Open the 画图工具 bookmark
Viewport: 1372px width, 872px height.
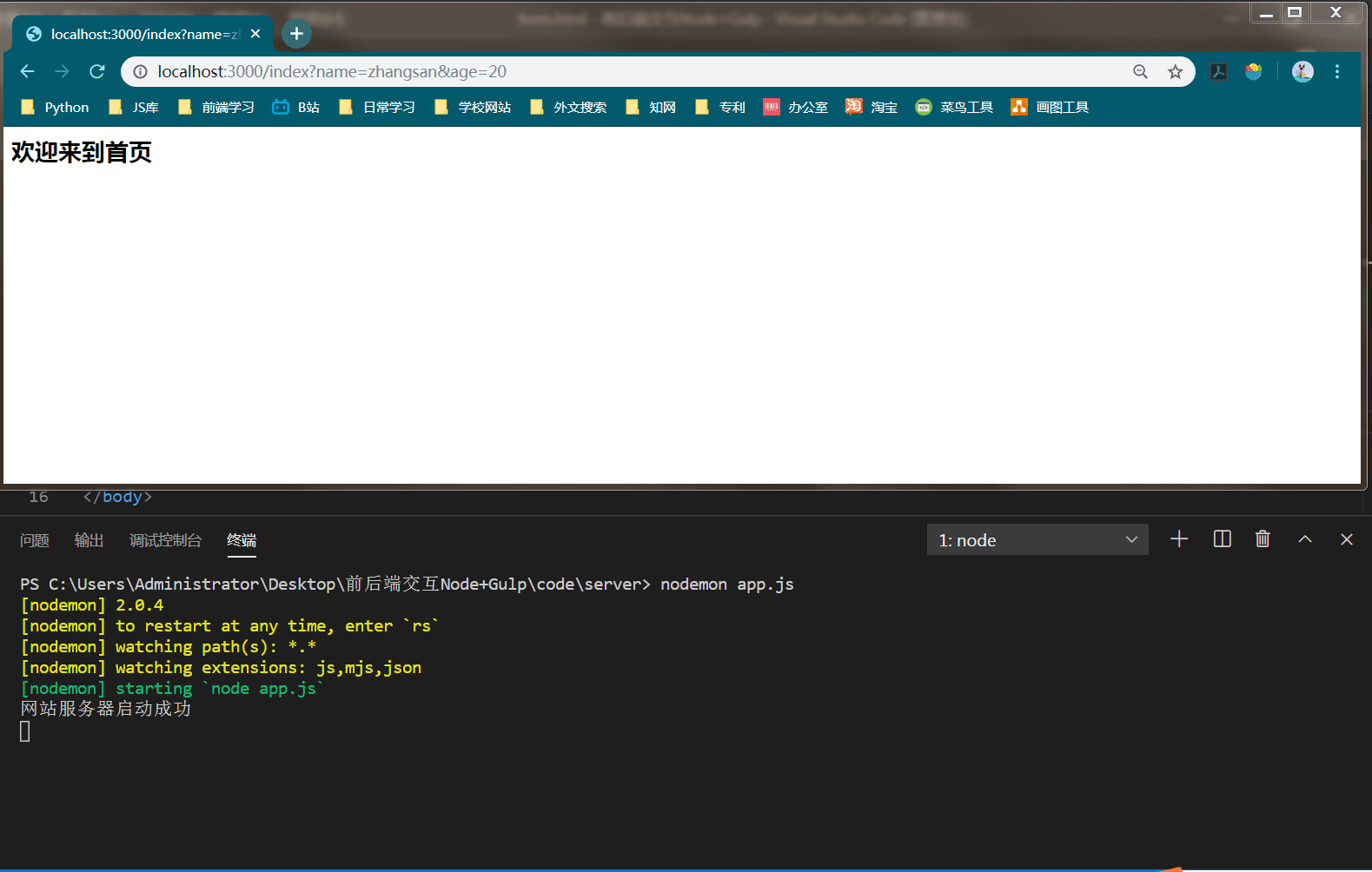(x=1050, y=107)
